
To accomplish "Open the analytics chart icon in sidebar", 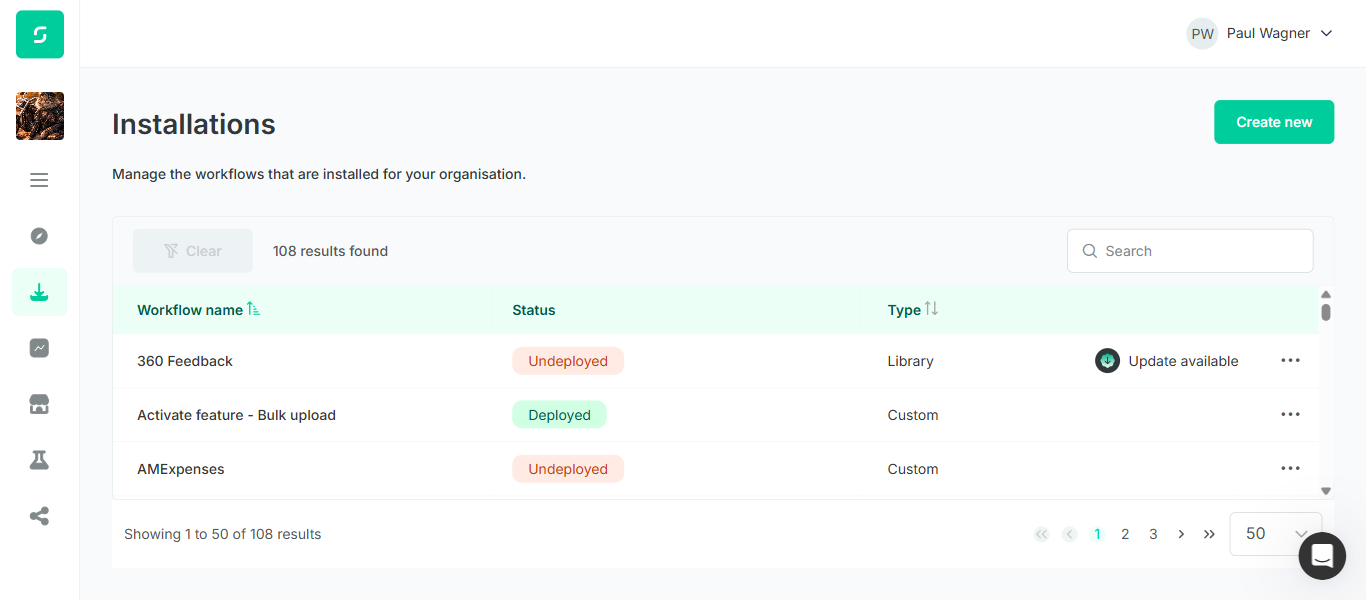I will click(39, 348).
